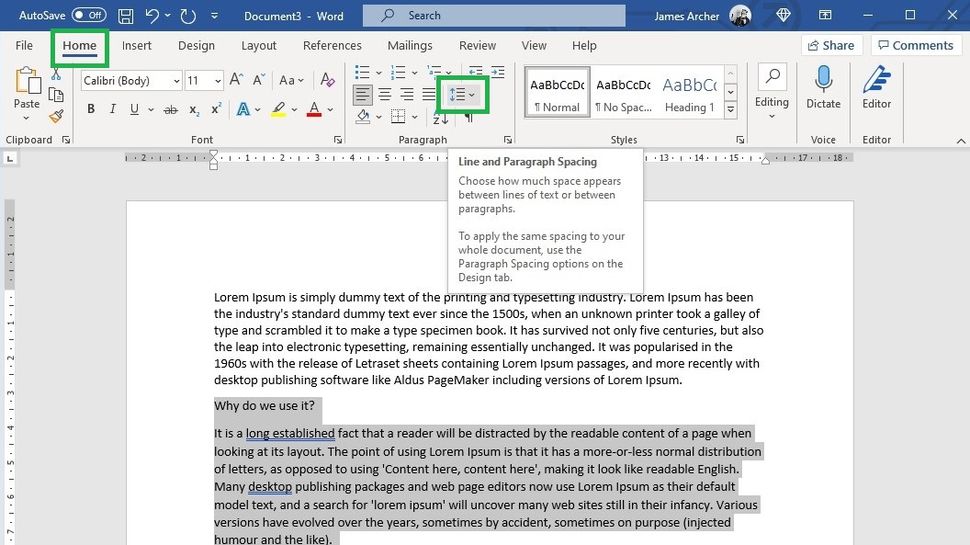Image resolution: width=970 pixels, height=545 pixels.
Task: Expand the Paste options arrow
Action: point(26,118)
